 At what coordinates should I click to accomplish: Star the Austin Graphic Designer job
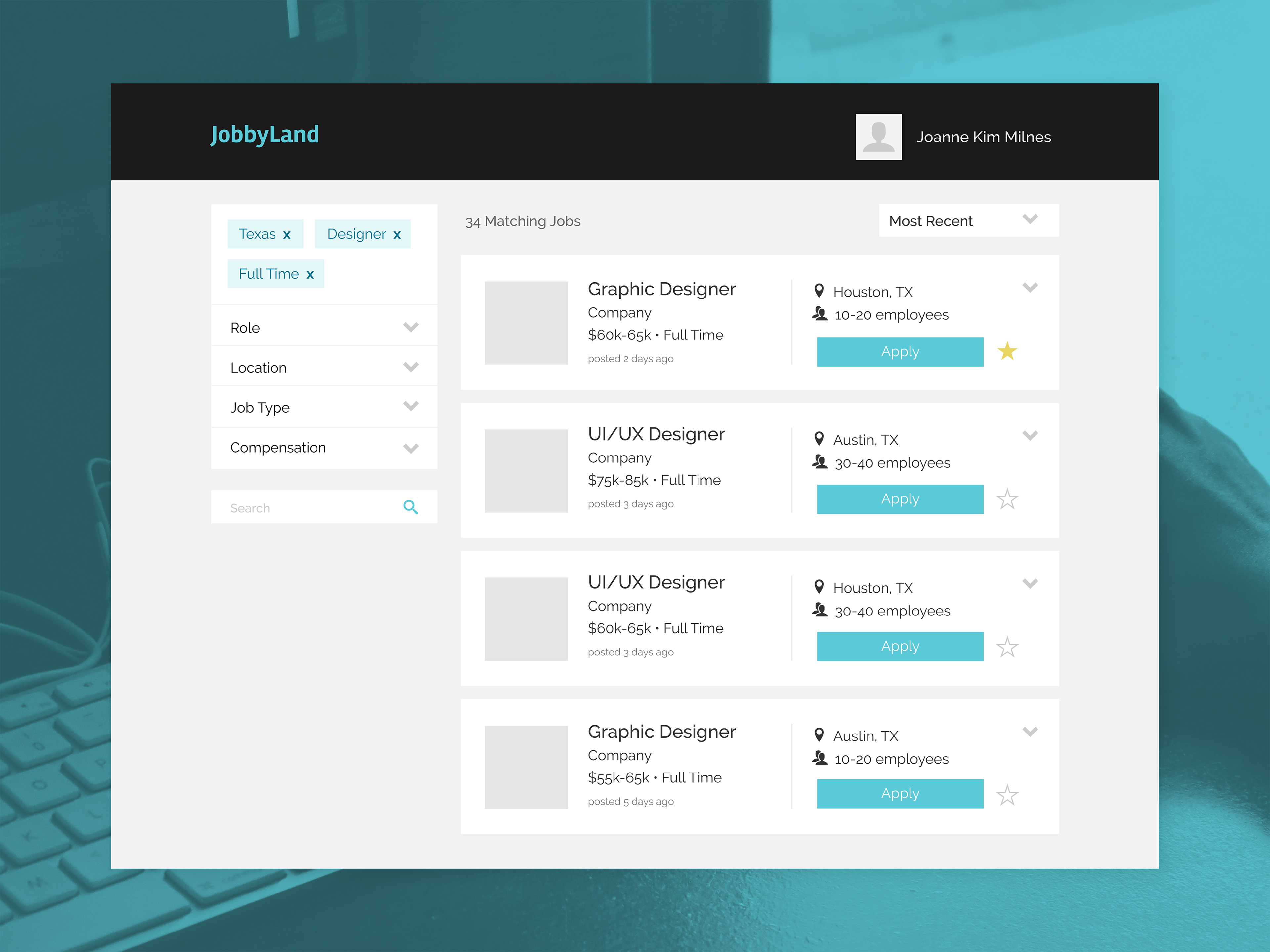coord(1007,795)
